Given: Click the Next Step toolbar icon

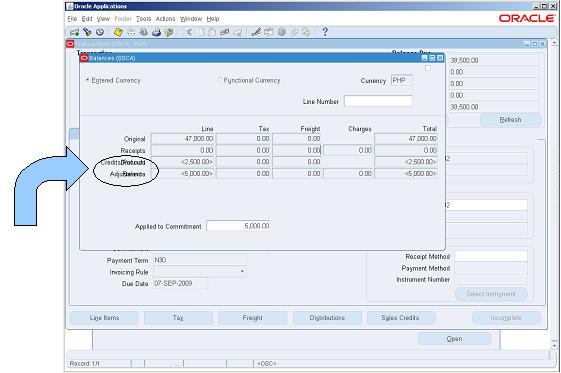Looking at the screenshot, I should point(131,32).
